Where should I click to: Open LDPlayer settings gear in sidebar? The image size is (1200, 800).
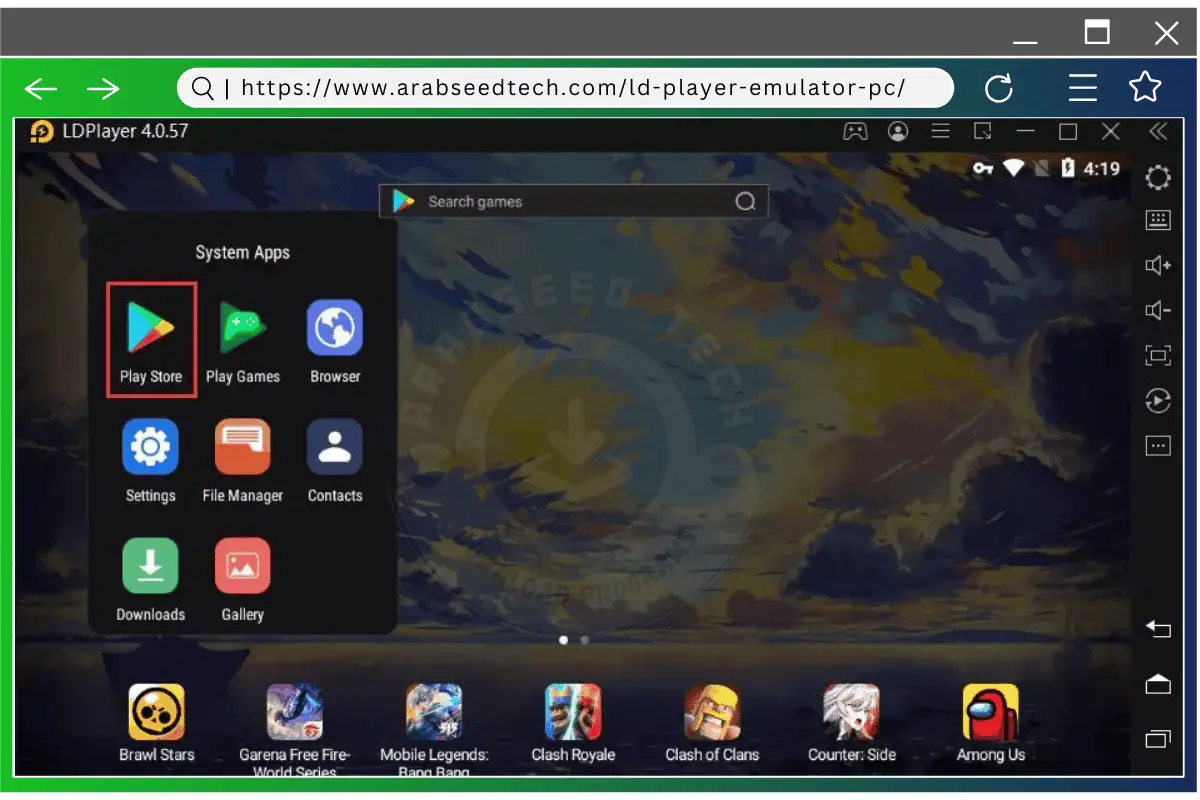(1157, 177)
